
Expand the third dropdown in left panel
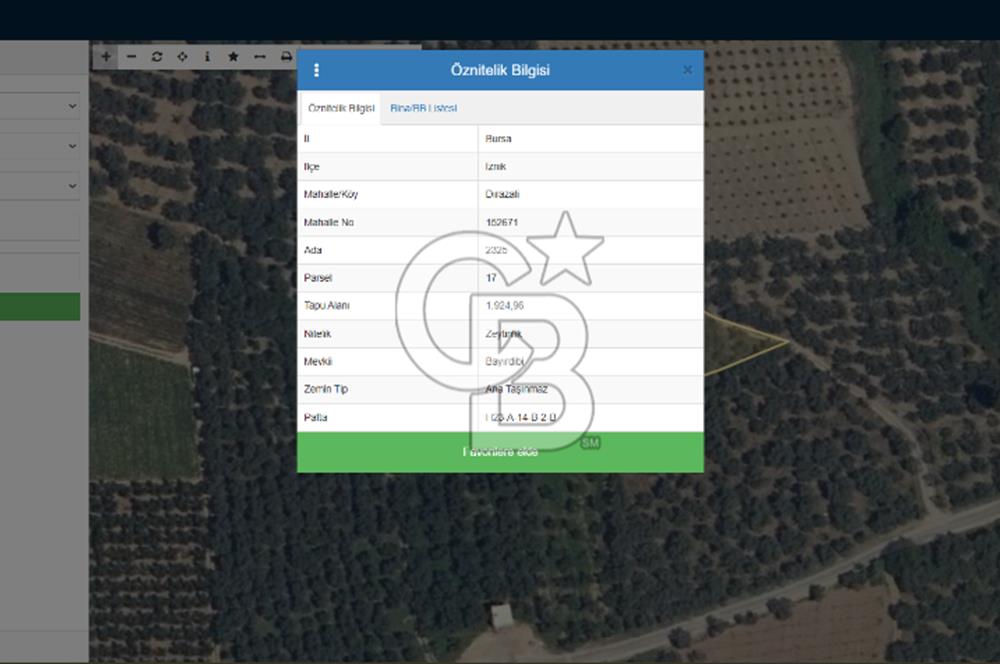(x=73, y=186)
